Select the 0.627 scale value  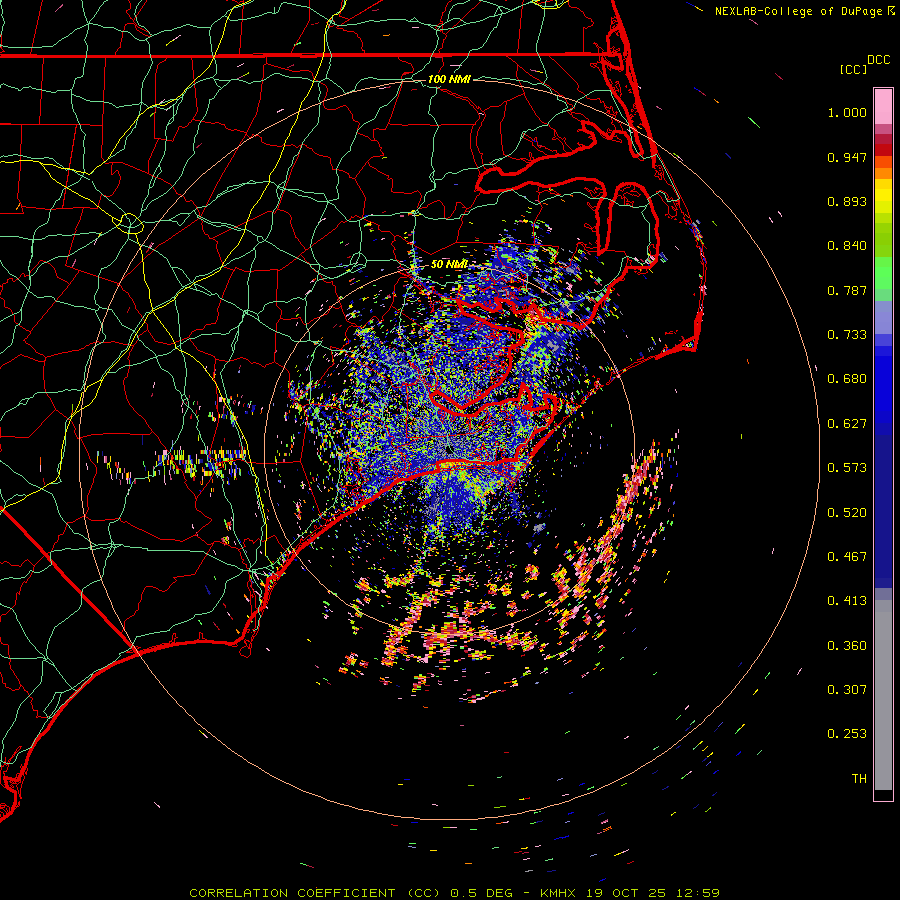847,424
